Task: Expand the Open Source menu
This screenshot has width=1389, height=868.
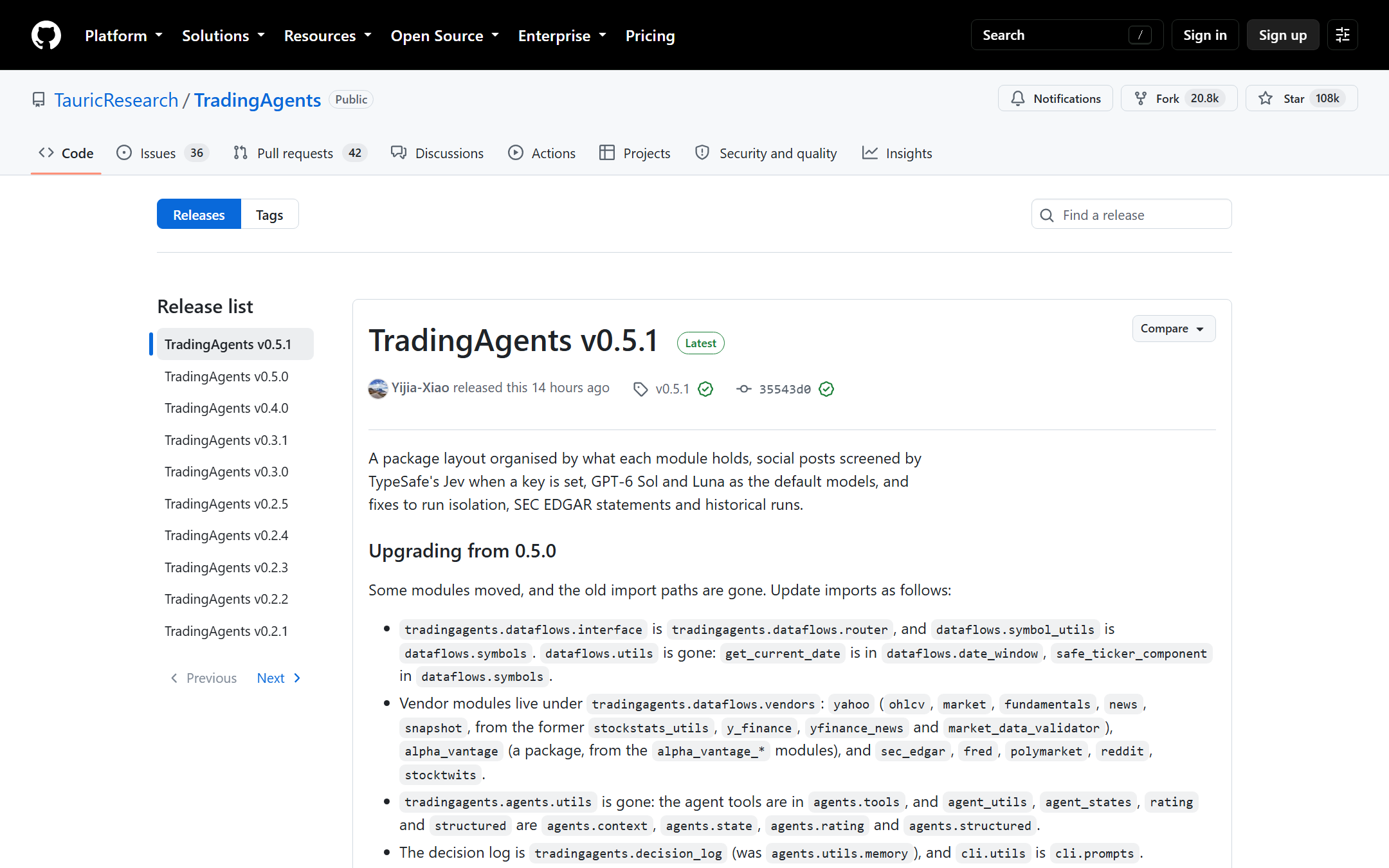Action: click(x=445, y=35)
